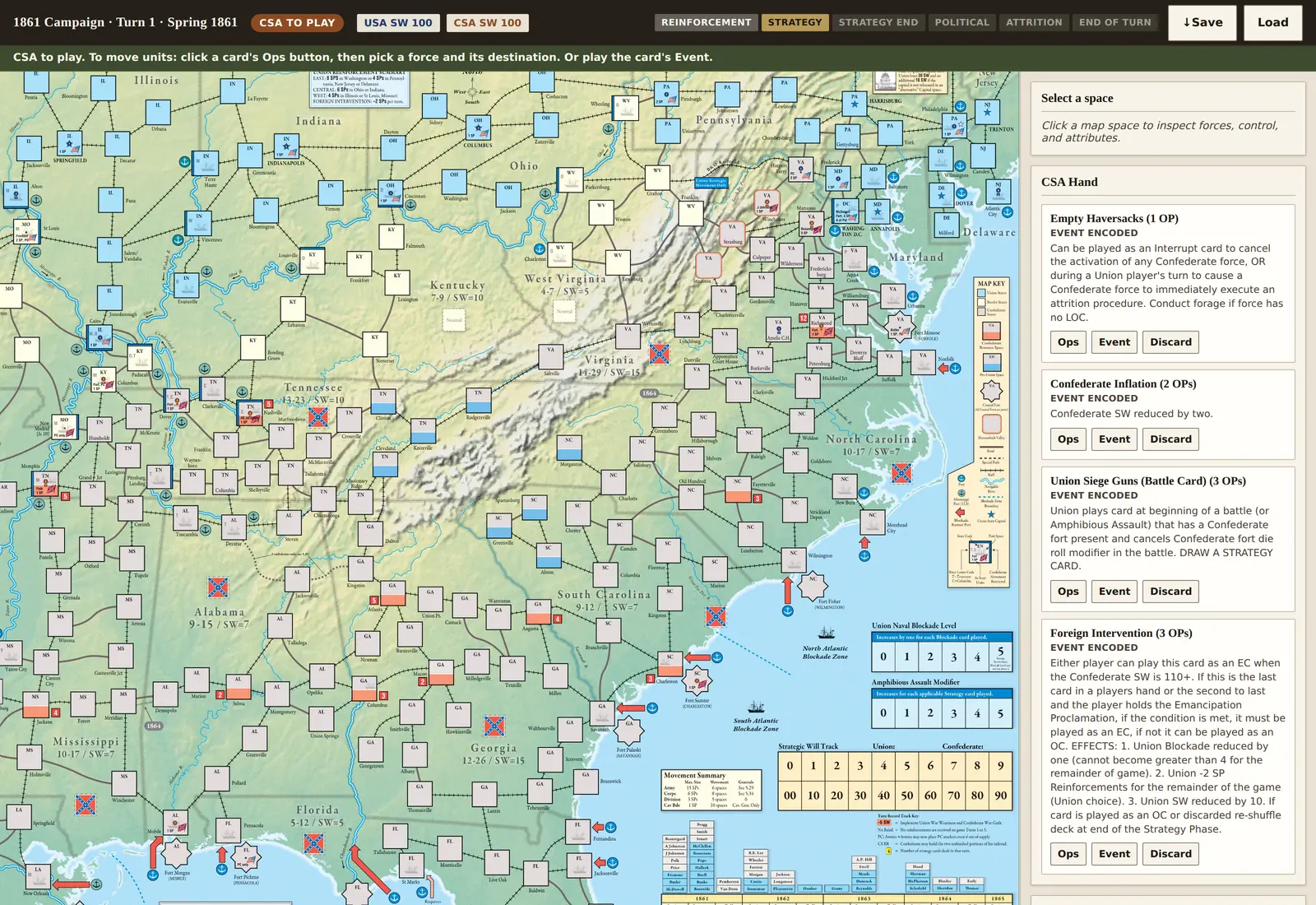Click the anchor icon next to Atlantic City
Screen dimensions: 1316x905
click(1008, 212)
